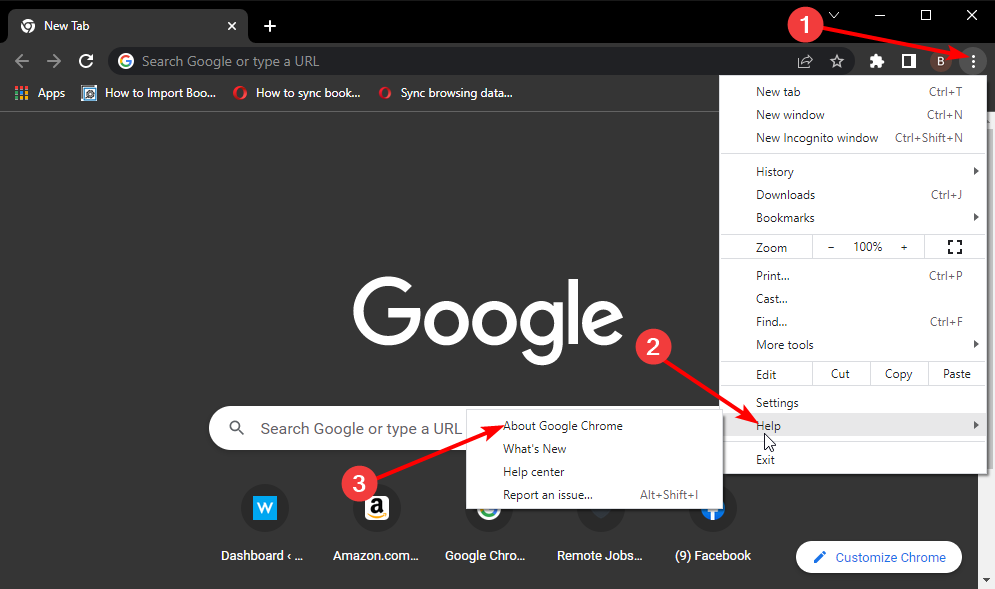Open the profile avatar B
995x589 pixels.
click(940, 61)
